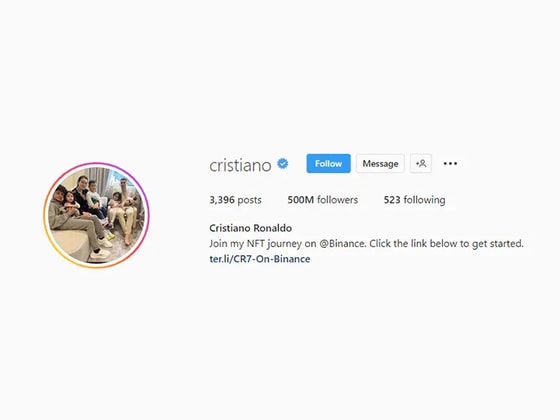Open the 500M followers list
Viewport: 560px width, 420px height.
tap(322, 200)
